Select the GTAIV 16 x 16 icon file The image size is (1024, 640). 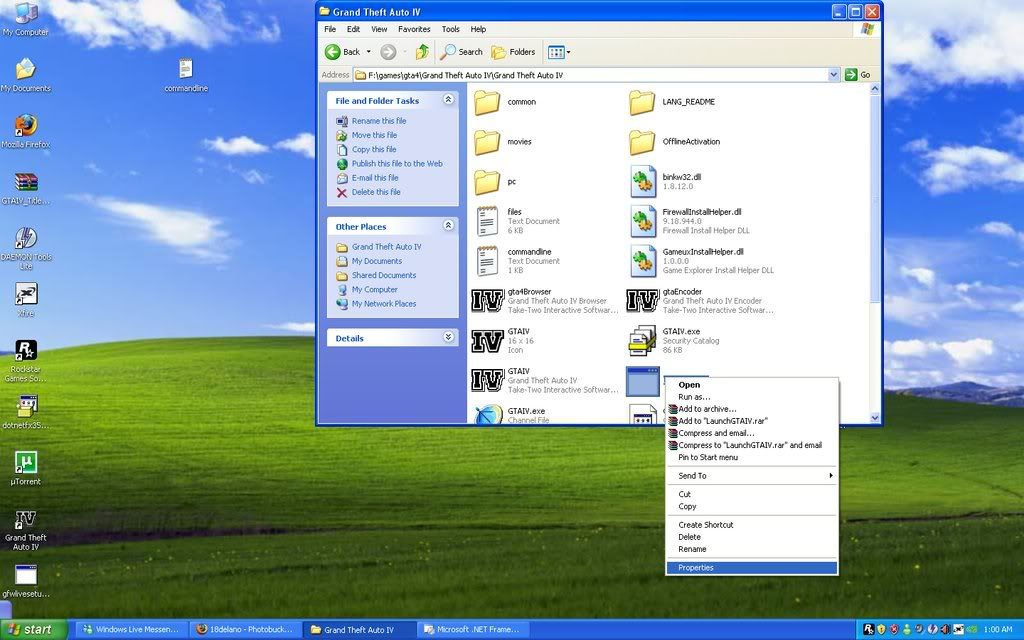503,341
